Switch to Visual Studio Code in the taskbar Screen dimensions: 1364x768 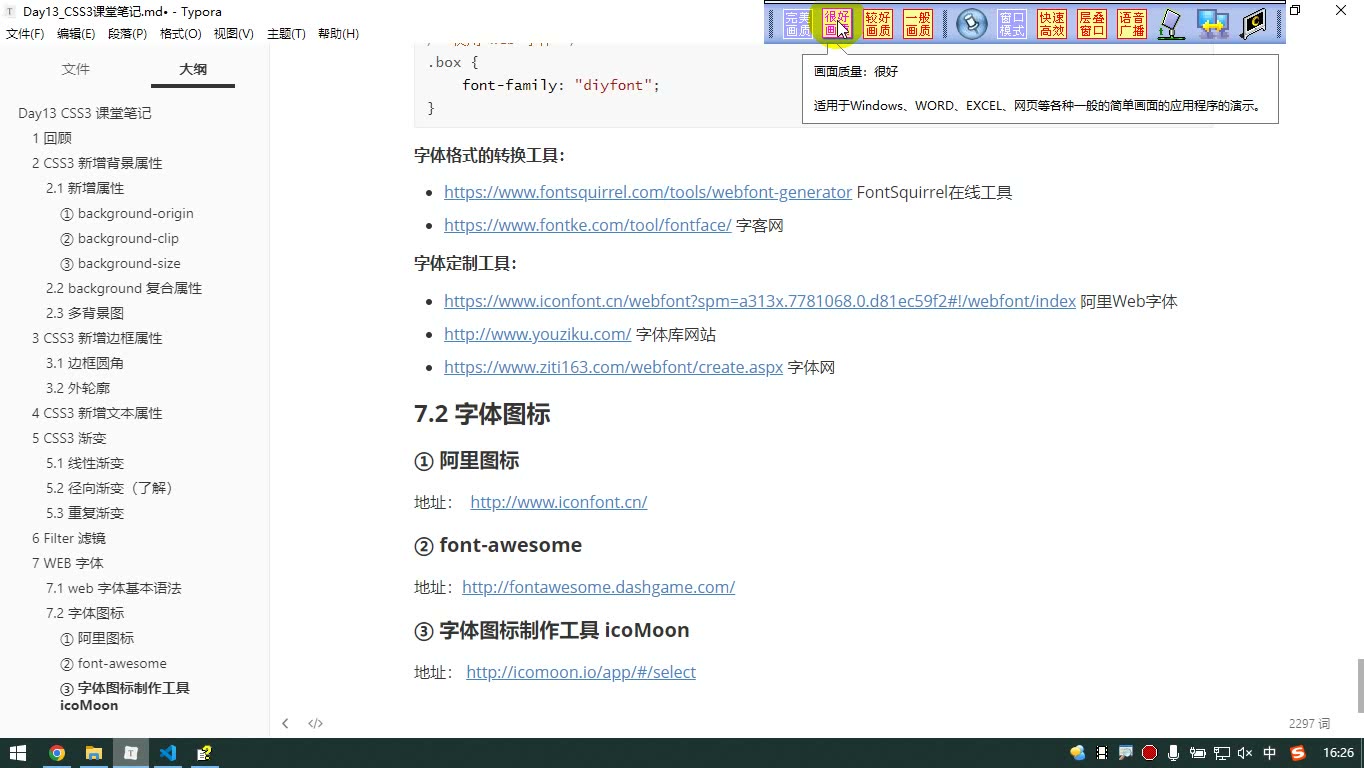coord(167,753)
